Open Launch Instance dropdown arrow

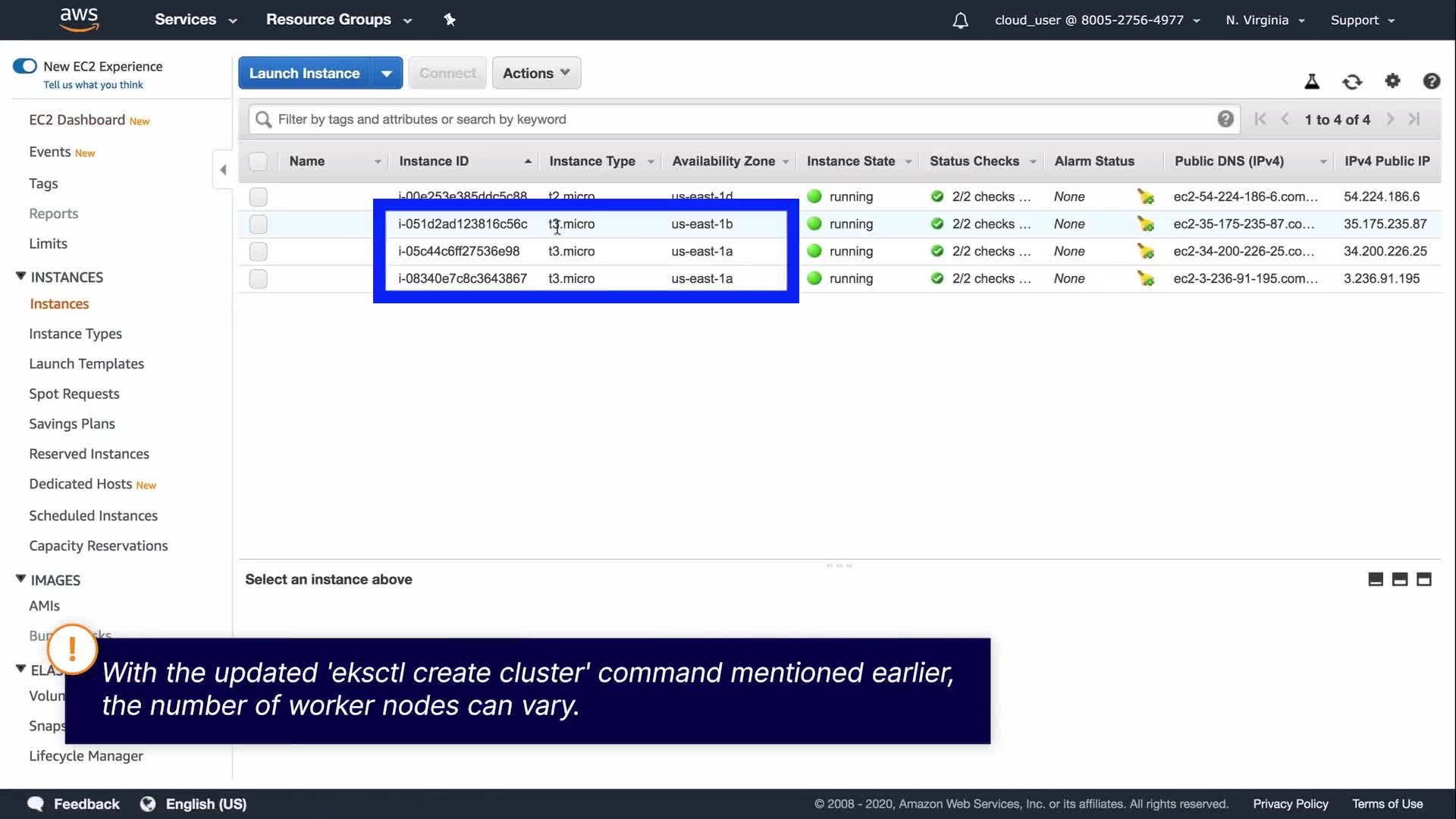(x=387, y=74)
